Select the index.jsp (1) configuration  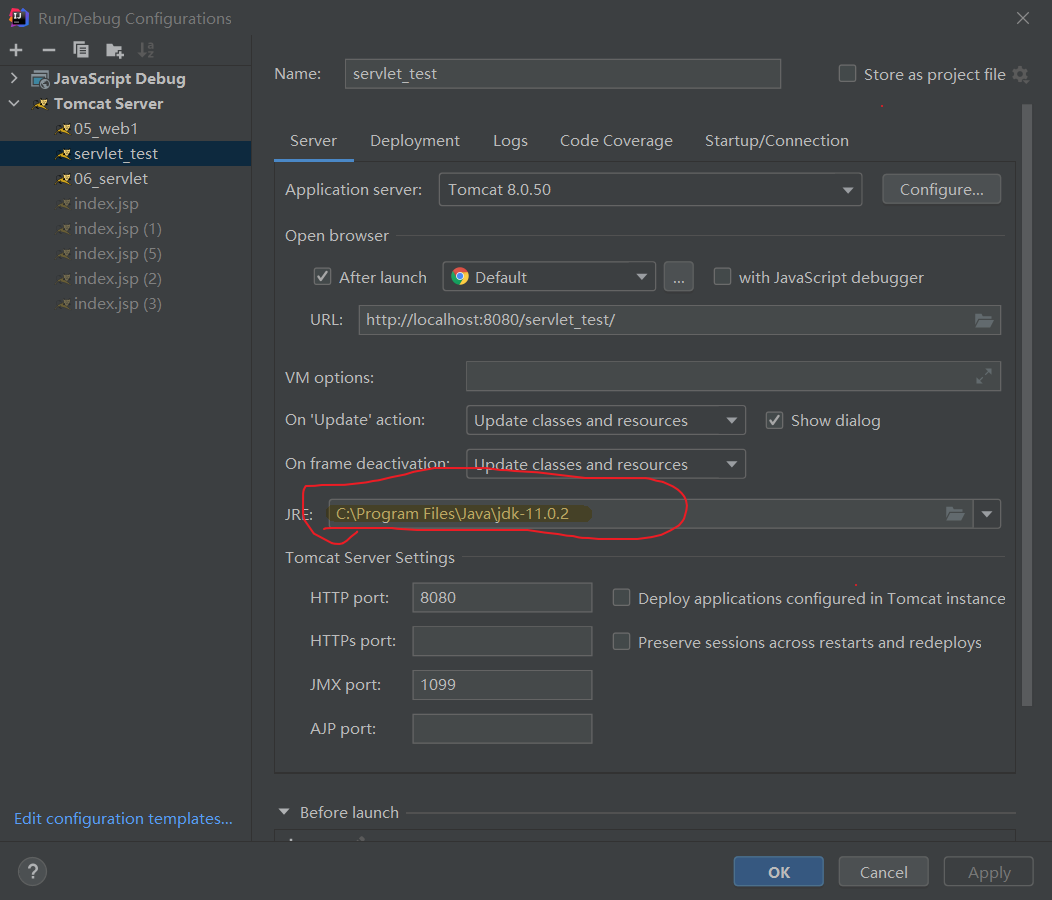[x=125, y=229]
